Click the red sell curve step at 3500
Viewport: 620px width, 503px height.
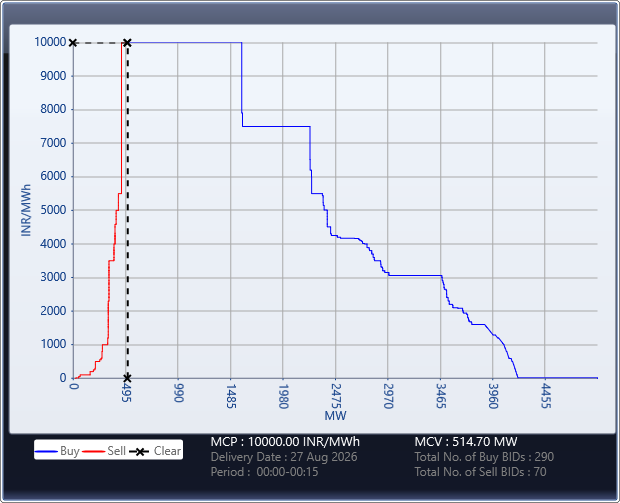point(112,261)
